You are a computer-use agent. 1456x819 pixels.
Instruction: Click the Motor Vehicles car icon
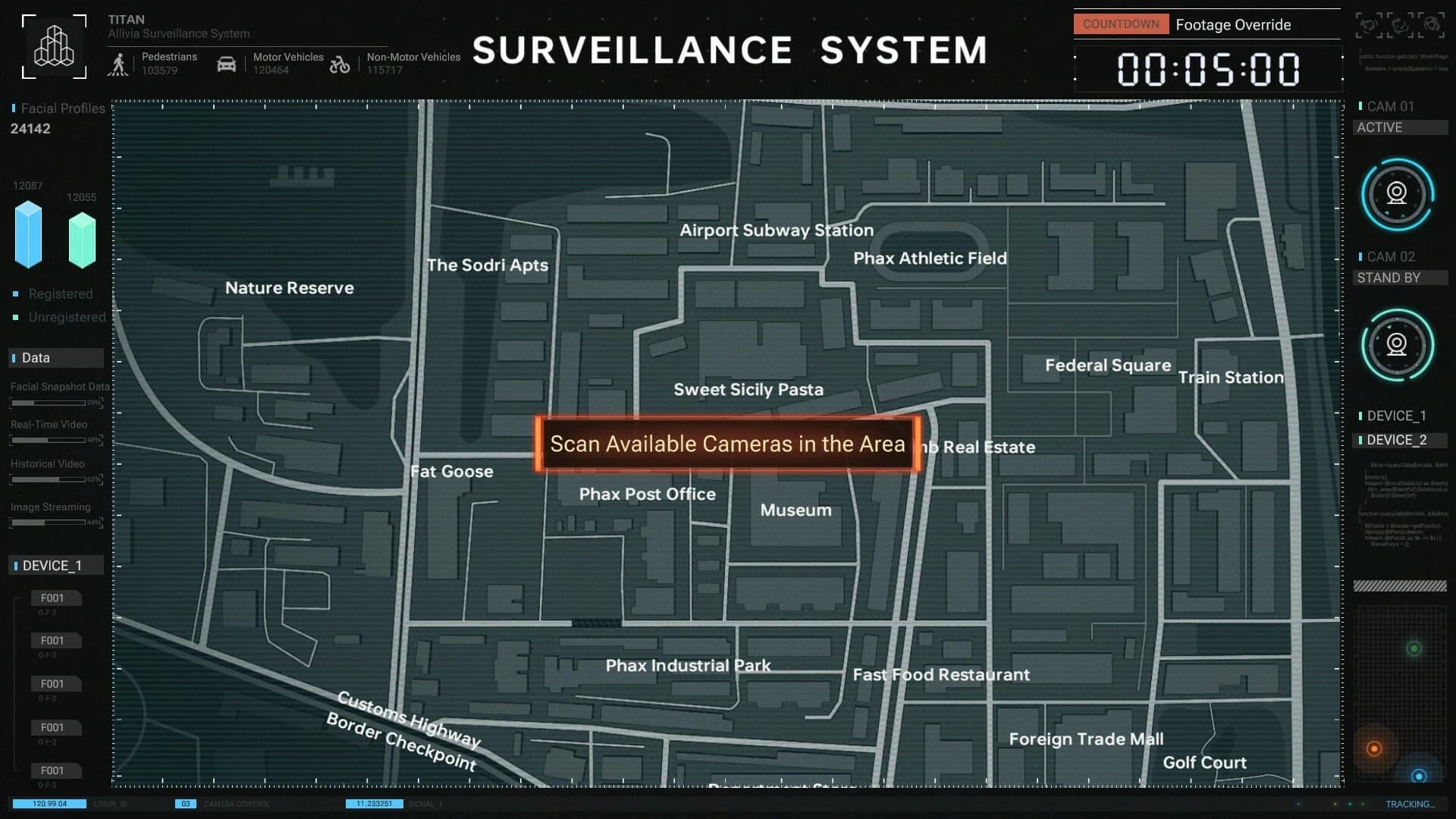click(x=226, y=64)
